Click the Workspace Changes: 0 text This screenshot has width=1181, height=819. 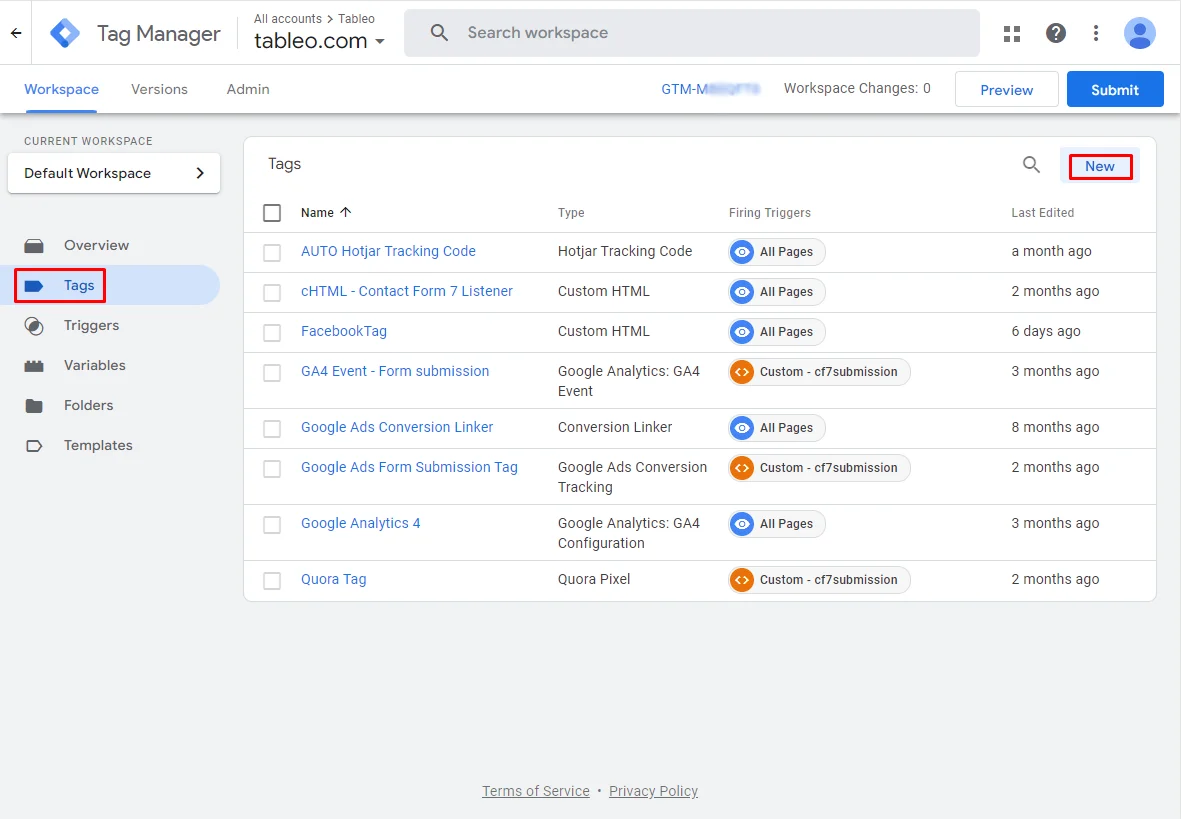(x=857, y=88)
